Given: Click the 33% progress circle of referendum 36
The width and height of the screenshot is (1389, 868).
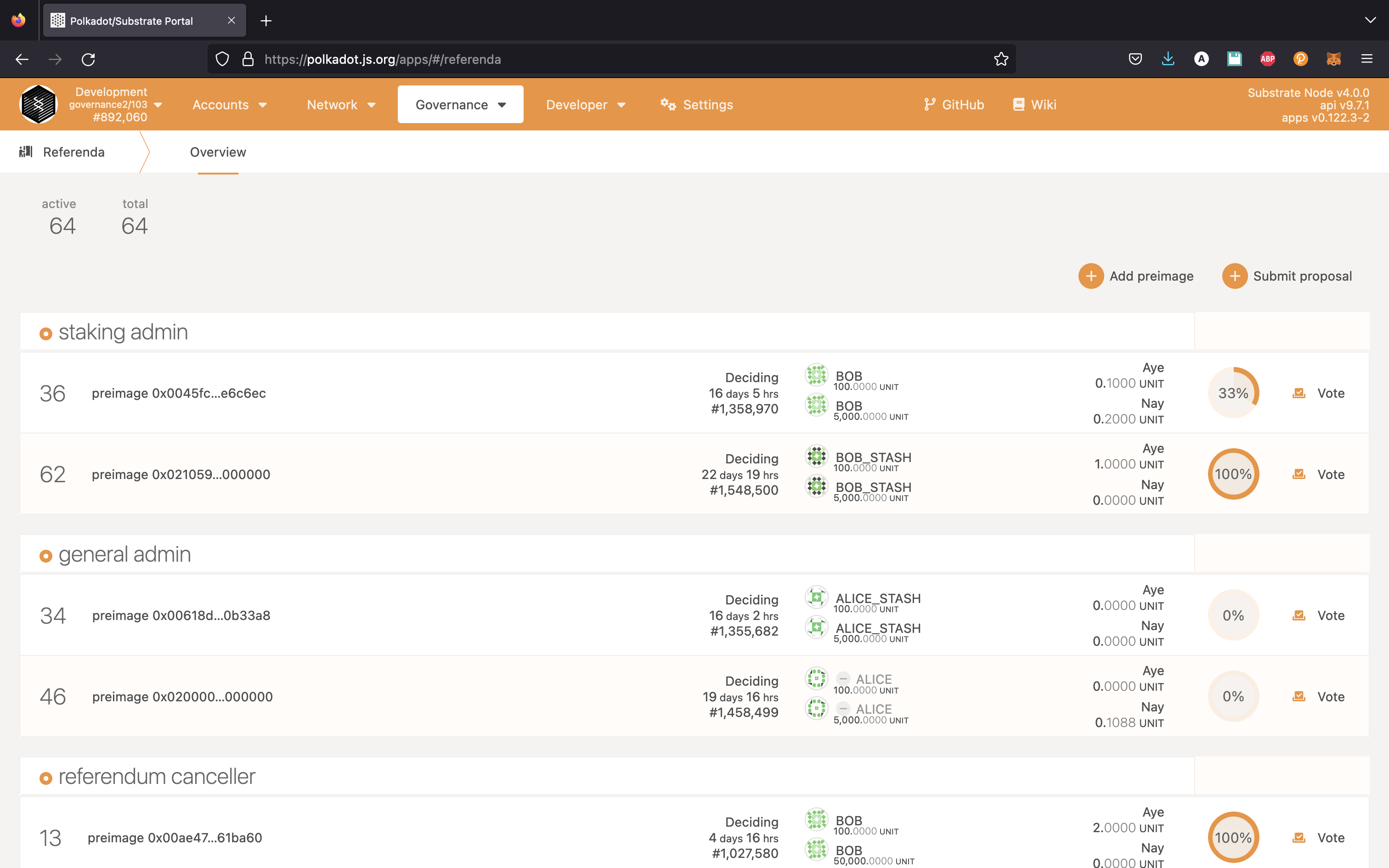Looking at the screenshot, I should coord(1233,393).
